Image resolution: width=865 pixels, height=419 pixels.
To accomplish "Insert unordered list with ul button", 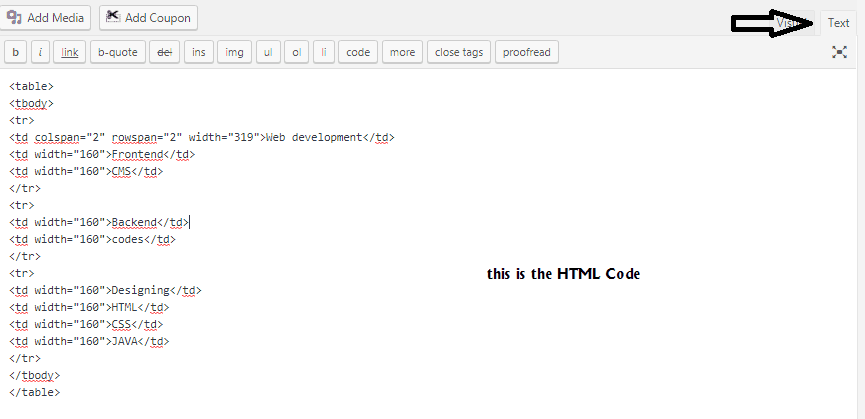I will tap(268, 52).
